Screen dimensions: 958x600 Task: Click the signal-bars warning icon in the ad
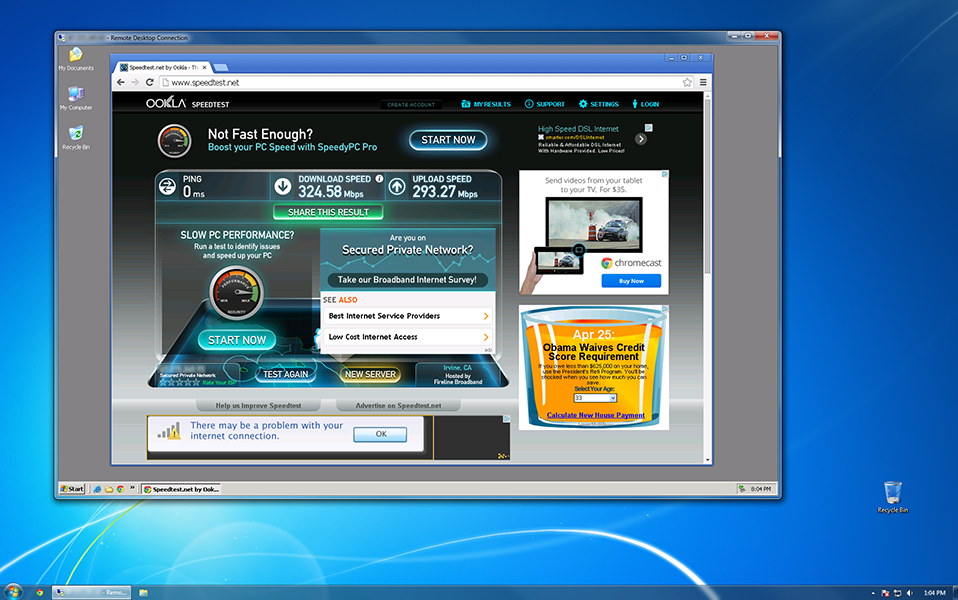[169, 431]
